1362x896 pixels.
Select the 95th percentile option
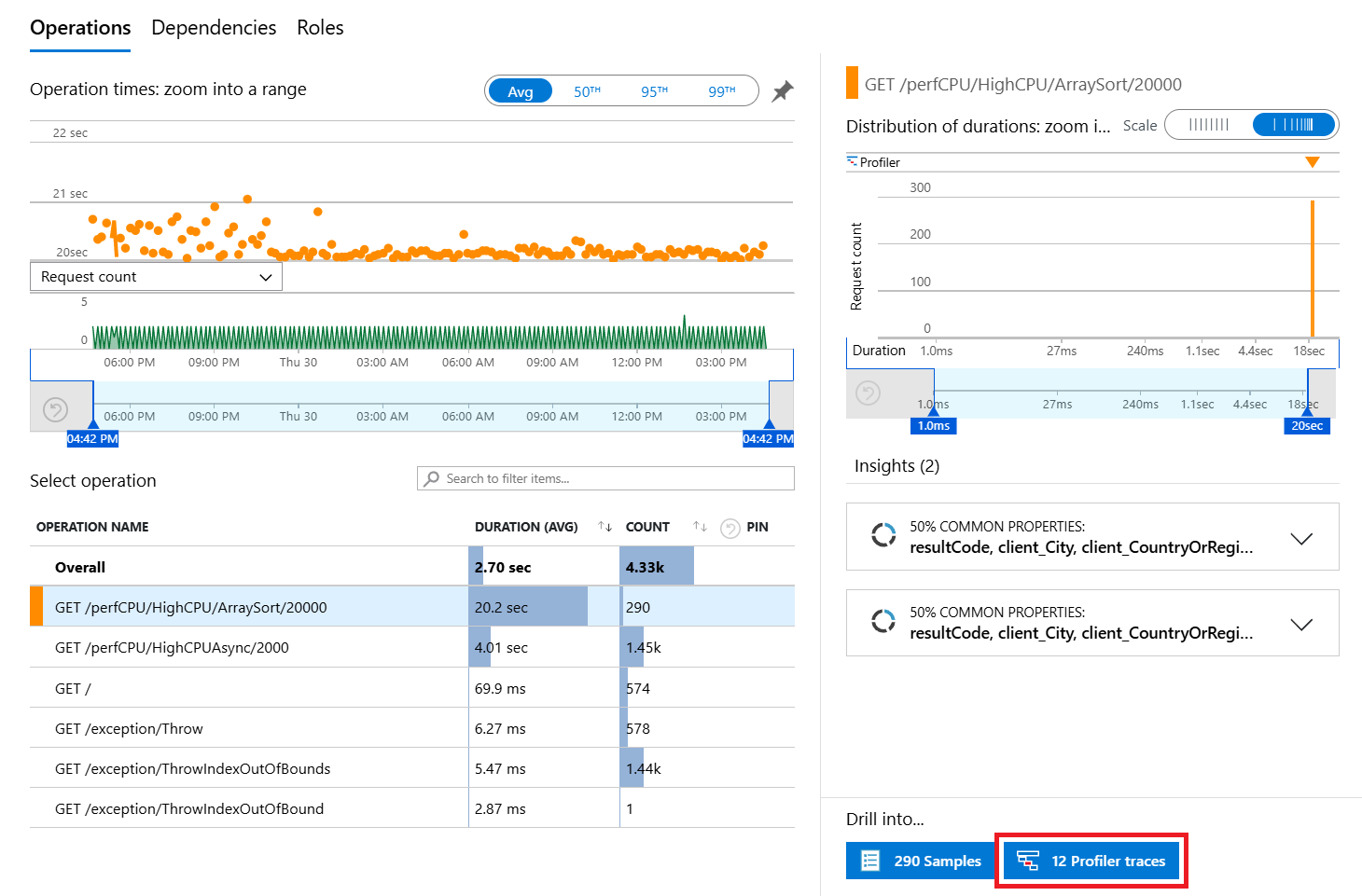point(654,91)
